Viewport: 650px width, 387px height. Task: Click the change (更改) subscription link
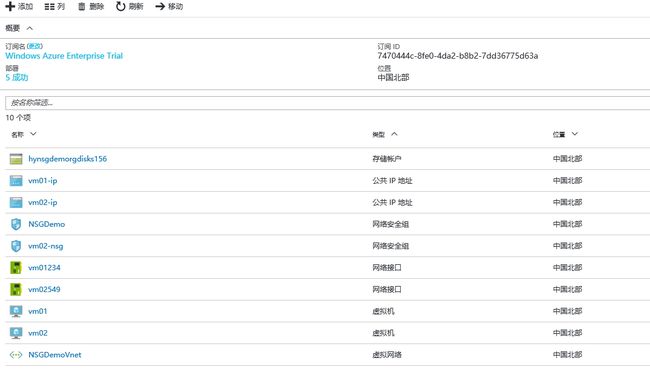point(35,46)
